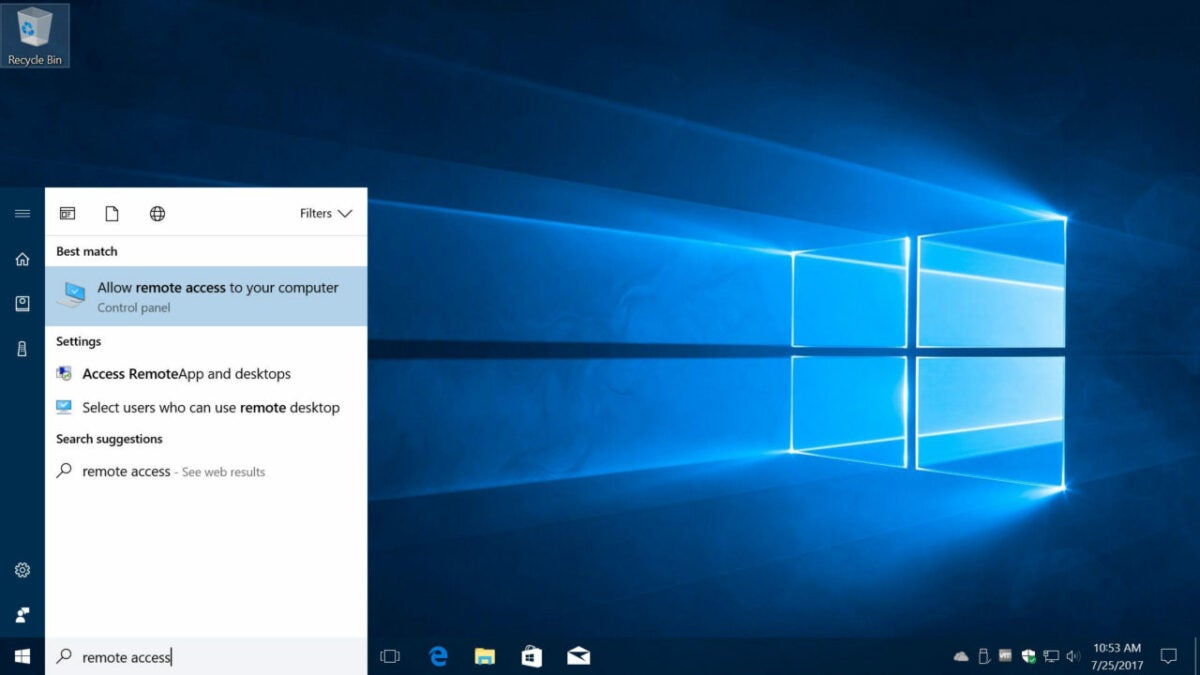The height and width of the screenshot is (675, 1200).
Task: Open Windows Defender from the system tray
Action: click(1028, 656)
